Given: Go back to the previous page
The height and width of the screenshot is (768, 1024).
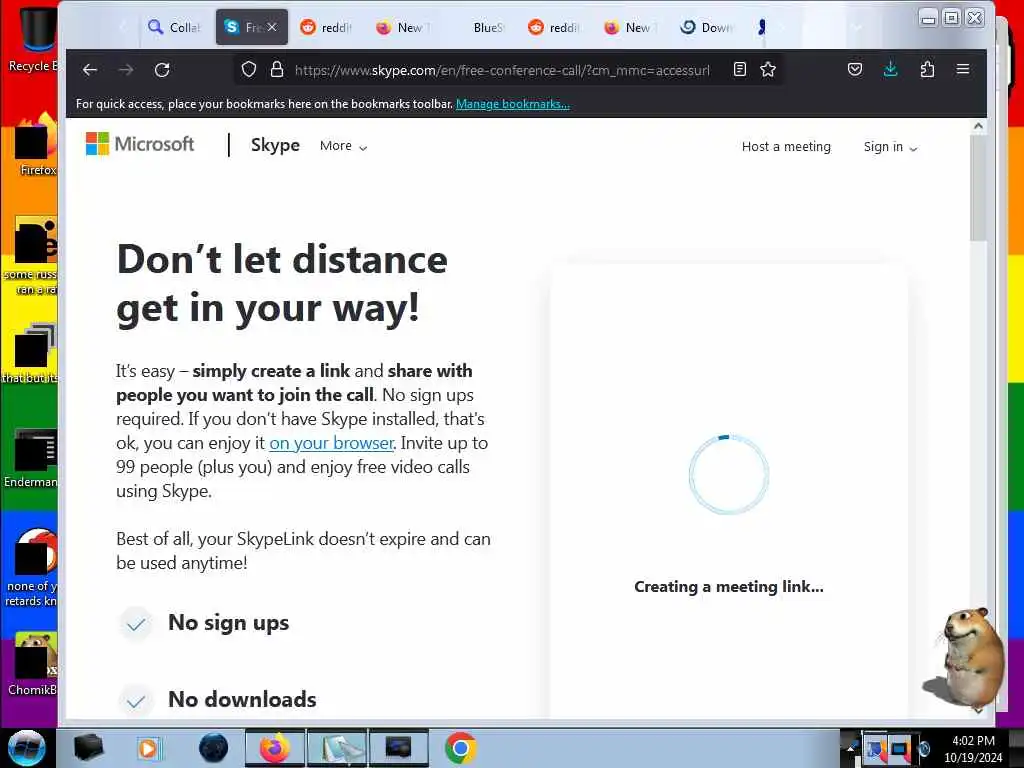Looking at the screenshot, I should pyautogui.click(x=90, y=70).
